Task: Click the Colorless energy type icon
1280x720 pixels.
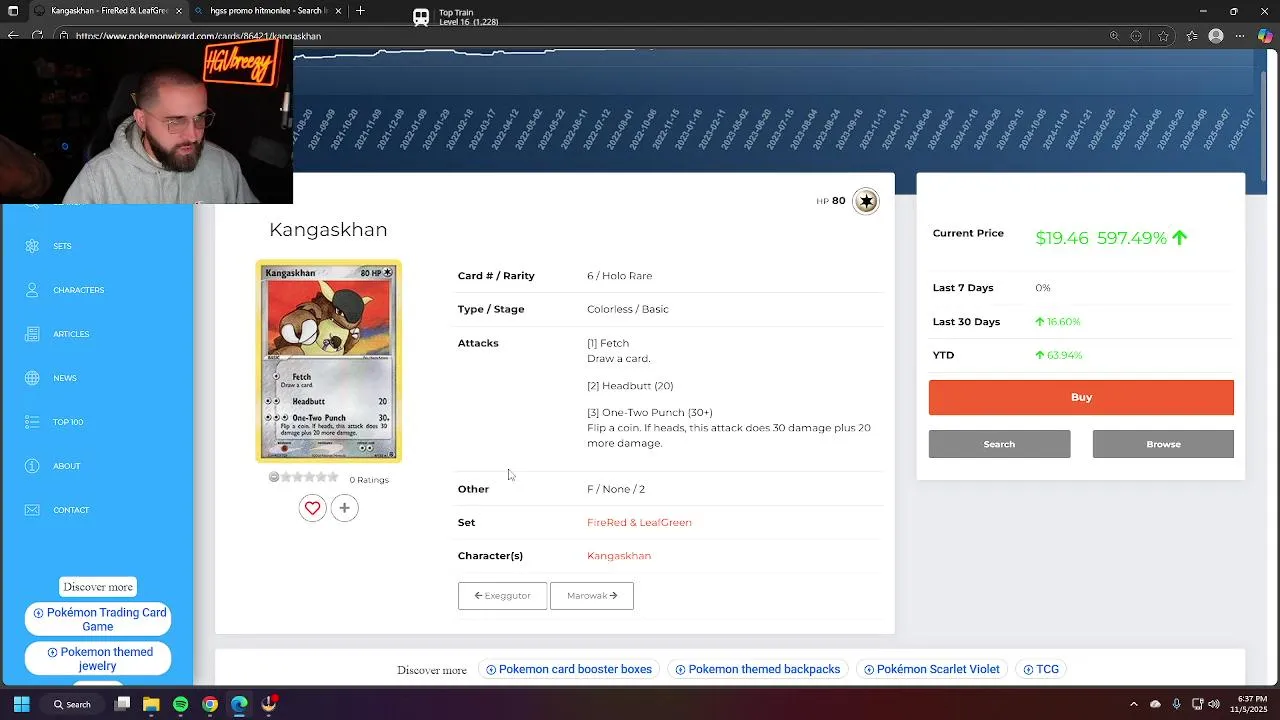Action: click(x=866, y=201)
